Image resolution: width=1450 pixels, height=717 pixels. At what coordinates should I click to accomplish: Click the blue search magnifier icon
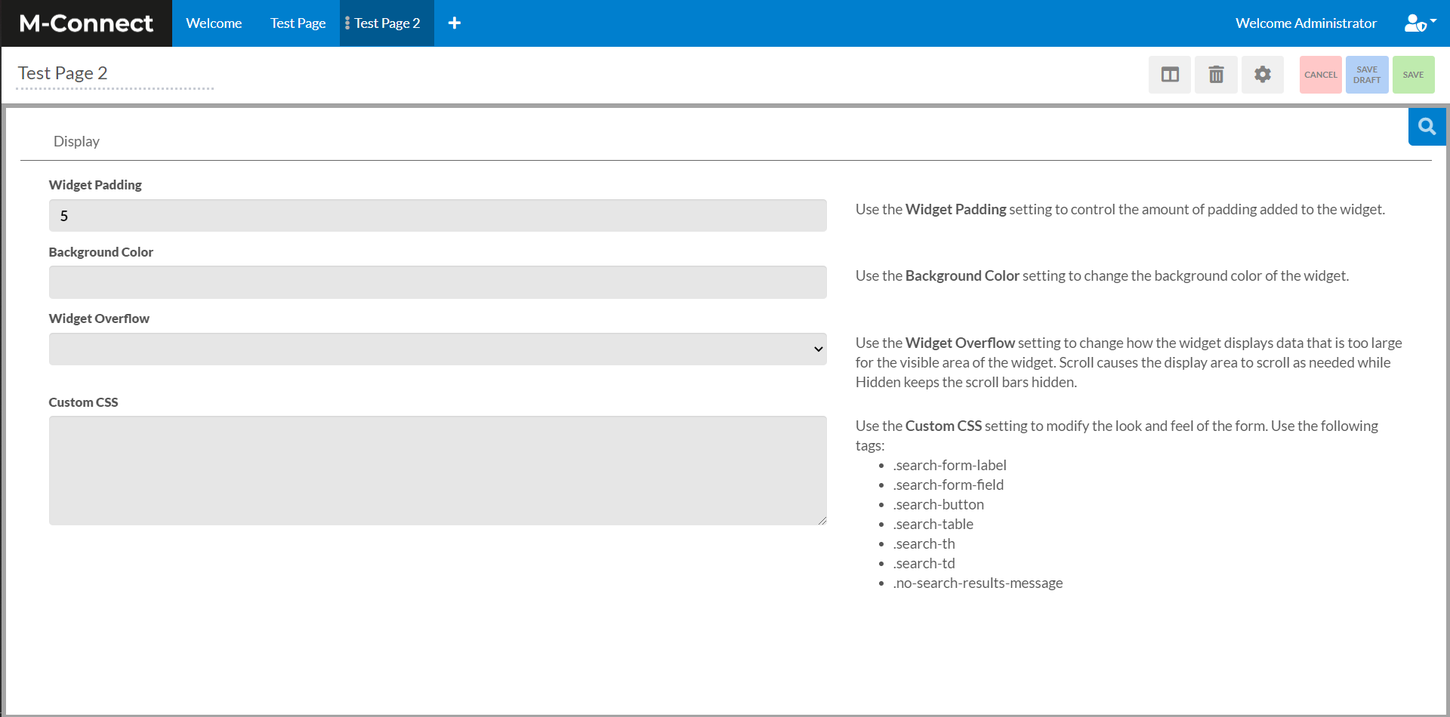(1426, 126)
